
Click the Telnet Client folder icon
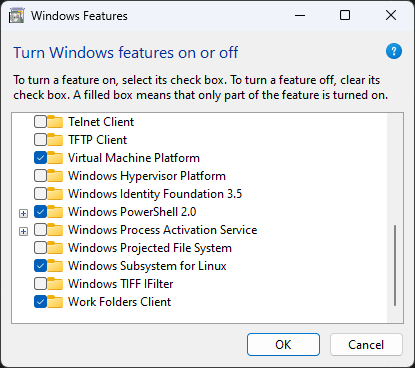click(55, 122)
